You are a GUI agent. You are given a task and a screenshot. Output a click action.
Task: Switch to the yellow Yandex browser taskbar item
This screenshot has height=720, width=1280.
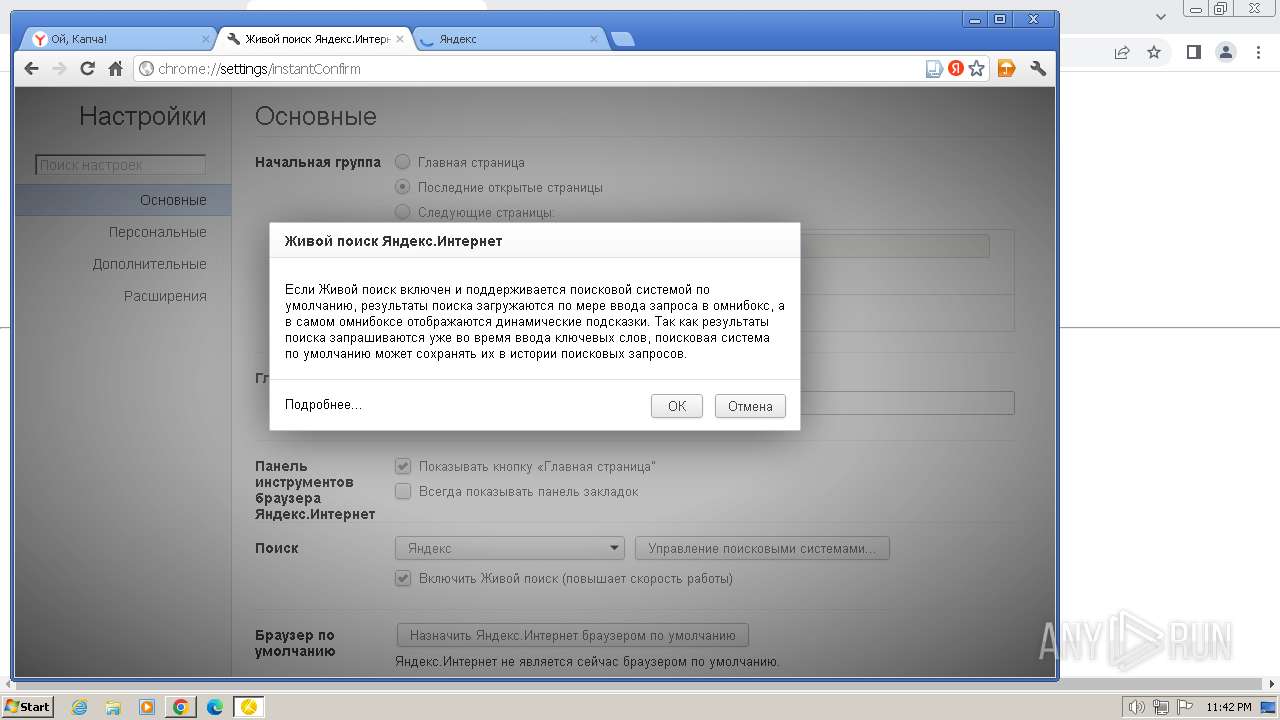click(x=249, y=707)
